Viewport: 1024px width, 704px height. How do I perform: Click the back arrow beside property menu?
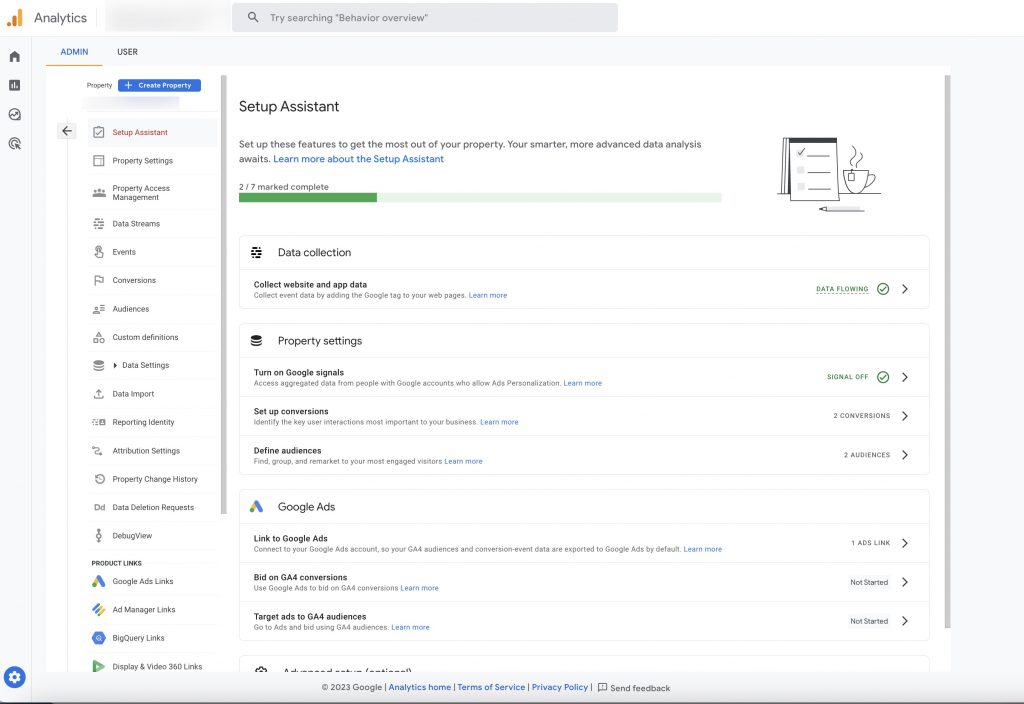tap(67, 131)
